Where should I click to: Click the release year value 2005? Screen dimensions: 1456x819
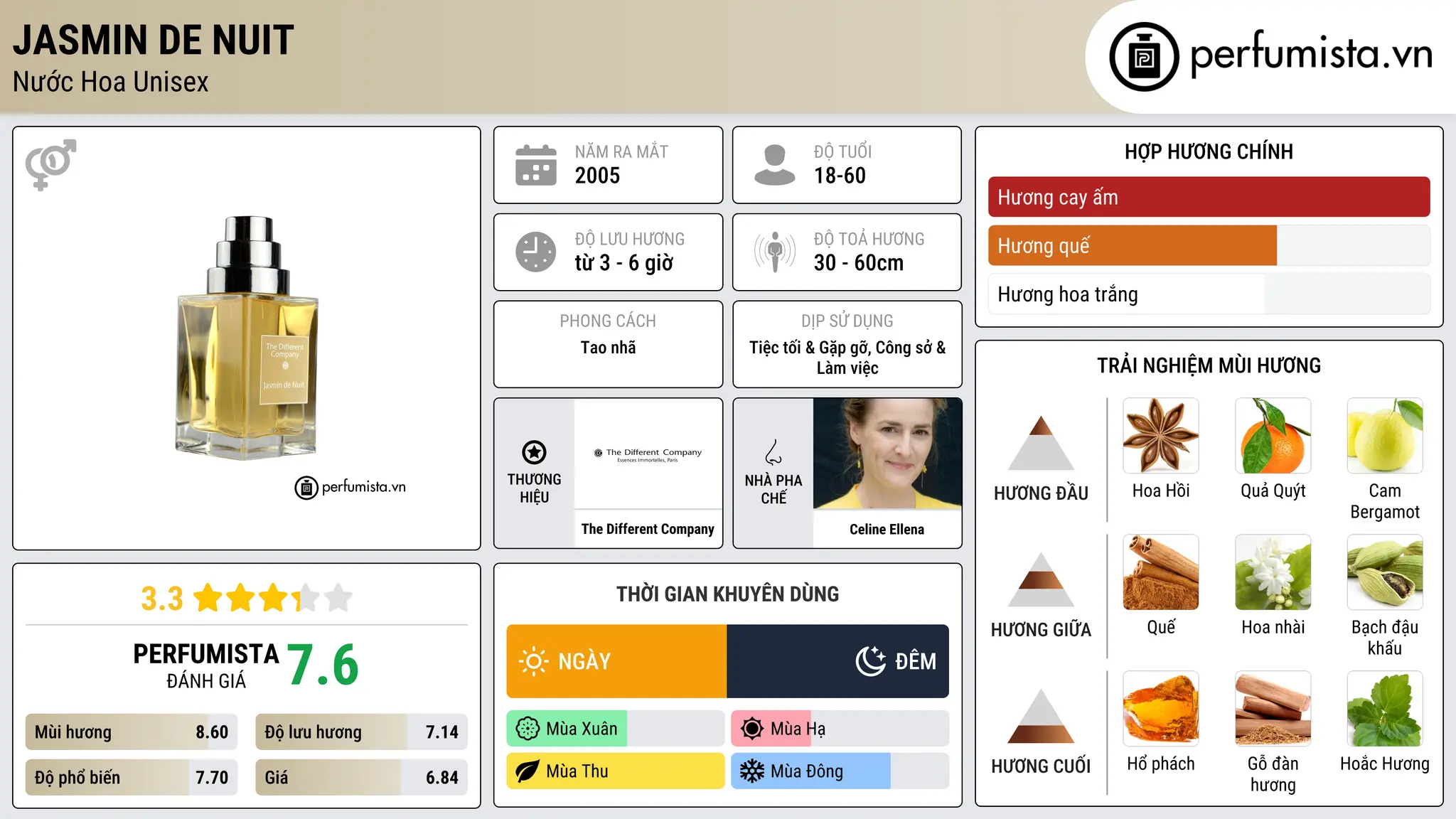[x=597, y=176]
